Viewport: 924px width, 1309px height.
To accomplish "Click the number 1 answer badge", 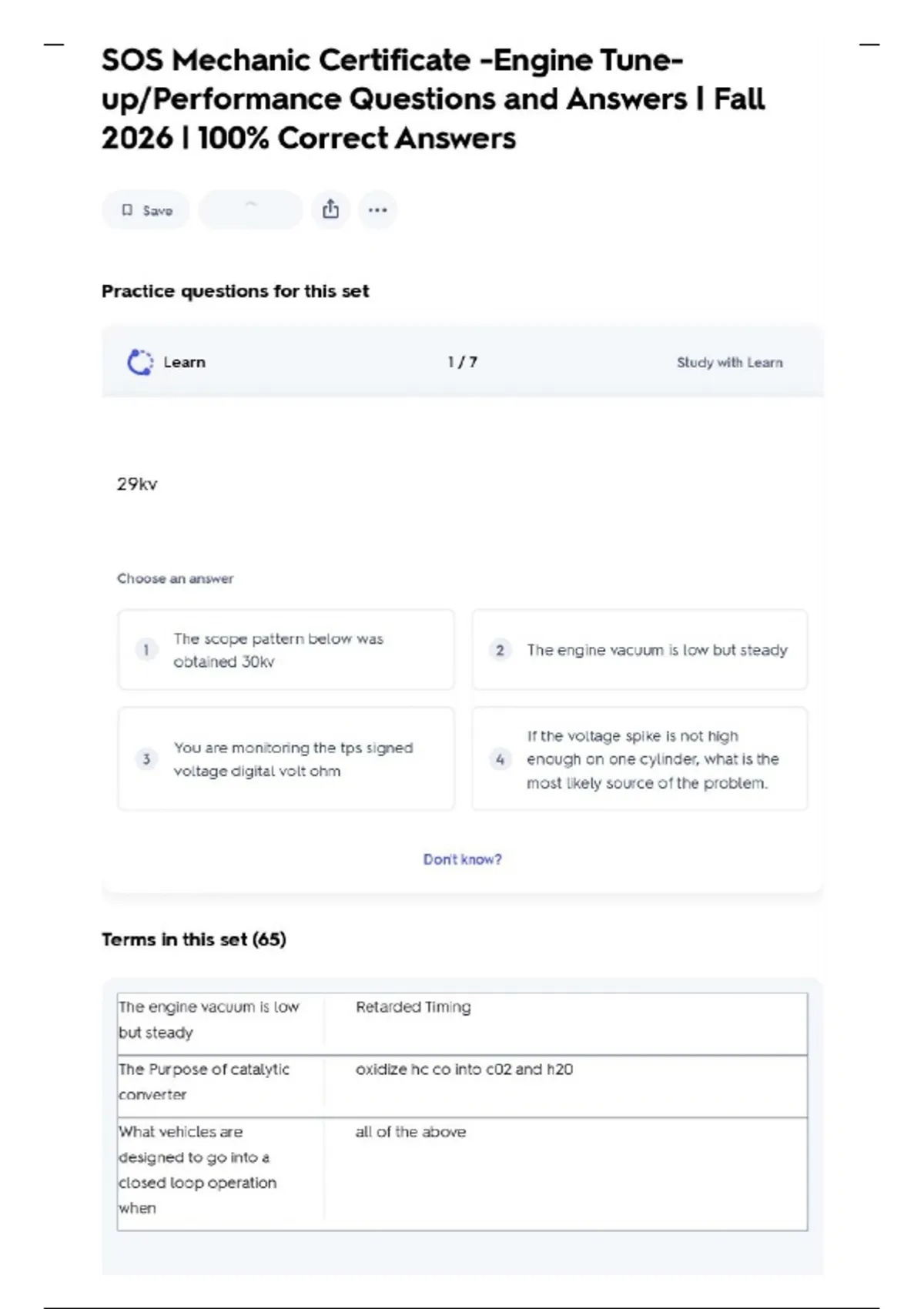I will (x=146, y=650).
